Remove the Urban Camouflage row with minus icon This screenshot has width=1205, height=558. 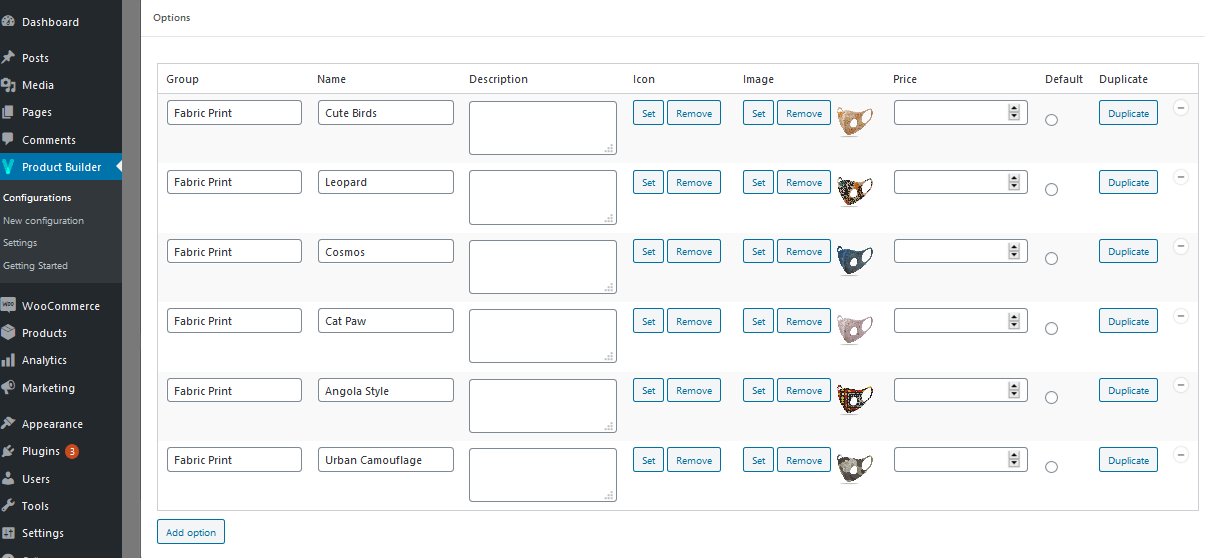[x=1180, y=455]
